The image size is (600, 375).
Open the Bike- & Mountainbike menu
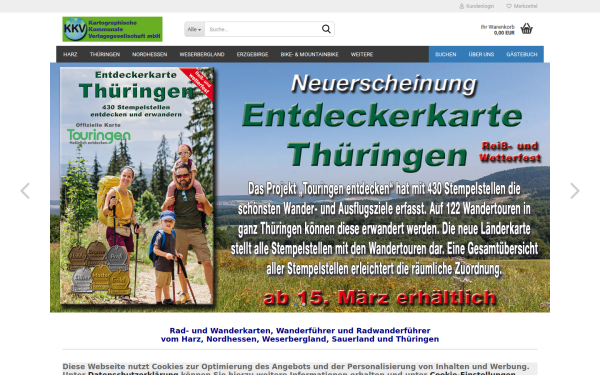tap(310, 54)
